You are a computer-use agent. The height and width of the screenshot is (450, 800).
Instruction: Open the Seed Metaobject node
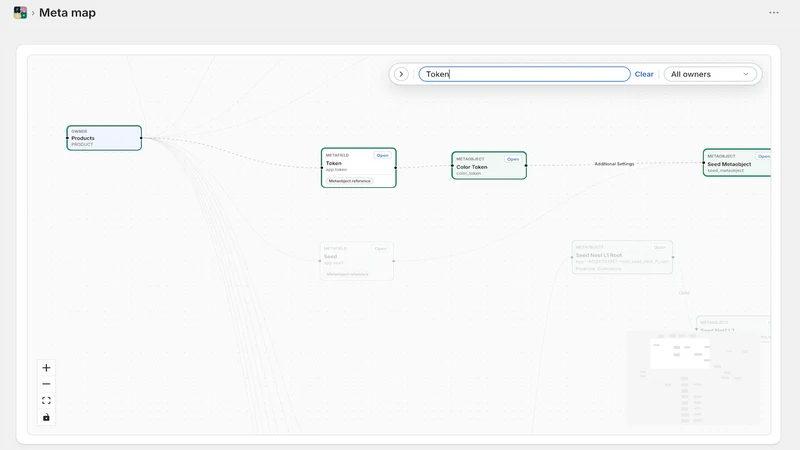click(763, 157)
